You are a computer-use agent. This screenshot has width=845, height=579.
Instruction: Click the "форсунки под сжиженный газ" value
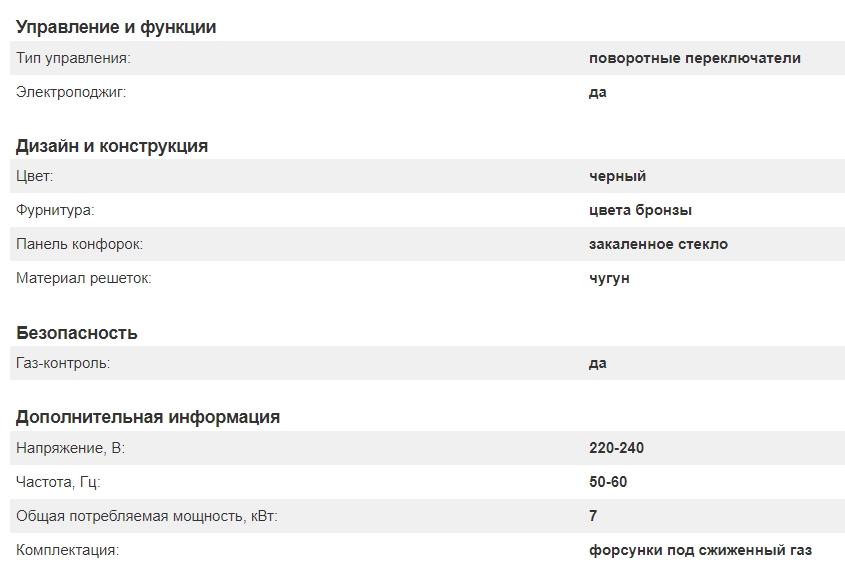700,550
